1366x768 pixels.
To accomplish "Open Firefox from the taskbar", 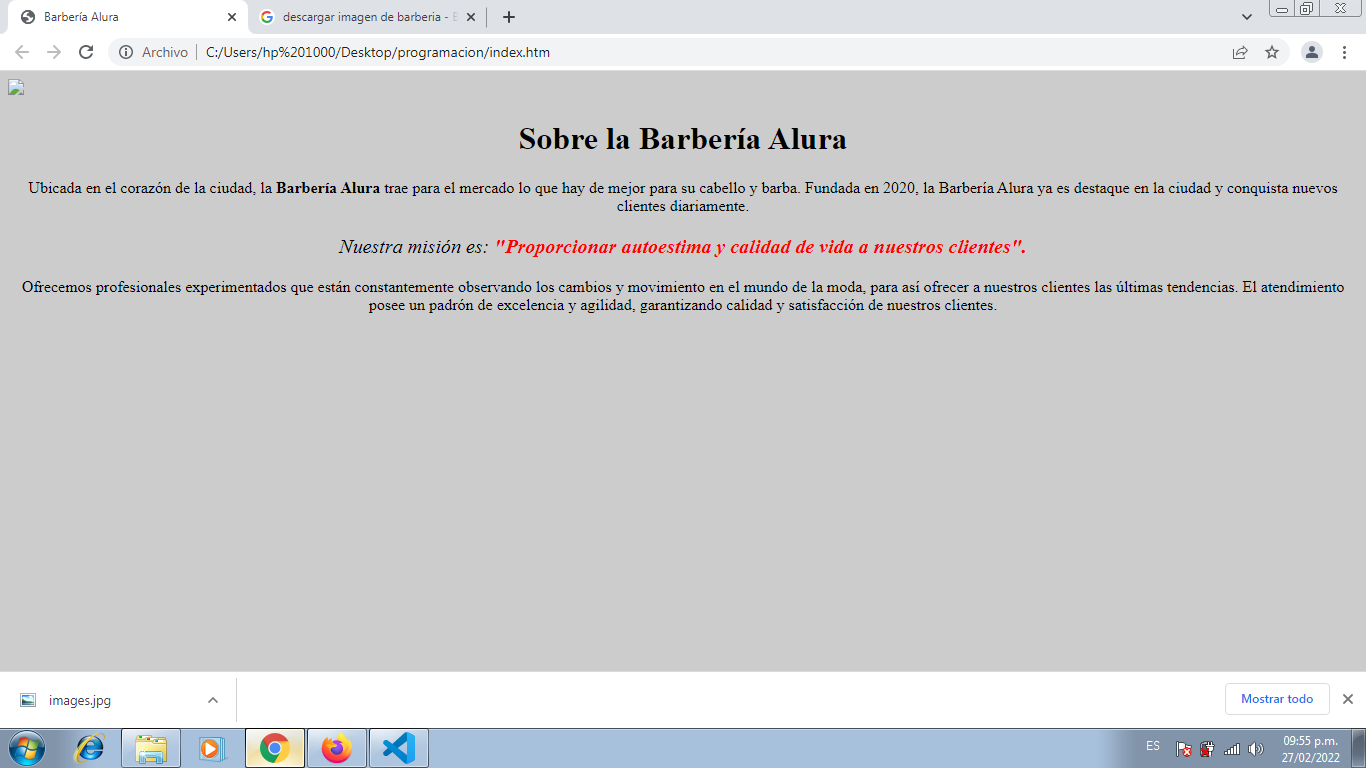I will tap(337, 748).
